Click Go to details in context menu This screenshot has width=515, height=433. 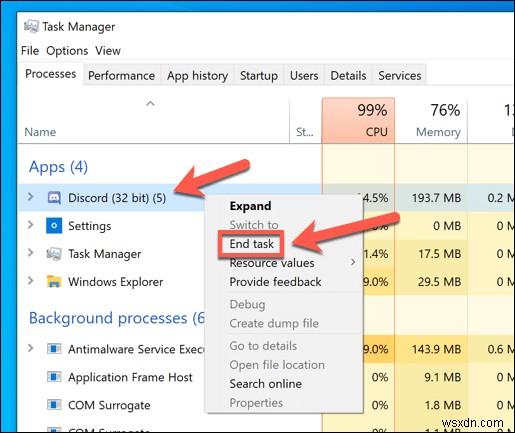click(x=263, y=346)
